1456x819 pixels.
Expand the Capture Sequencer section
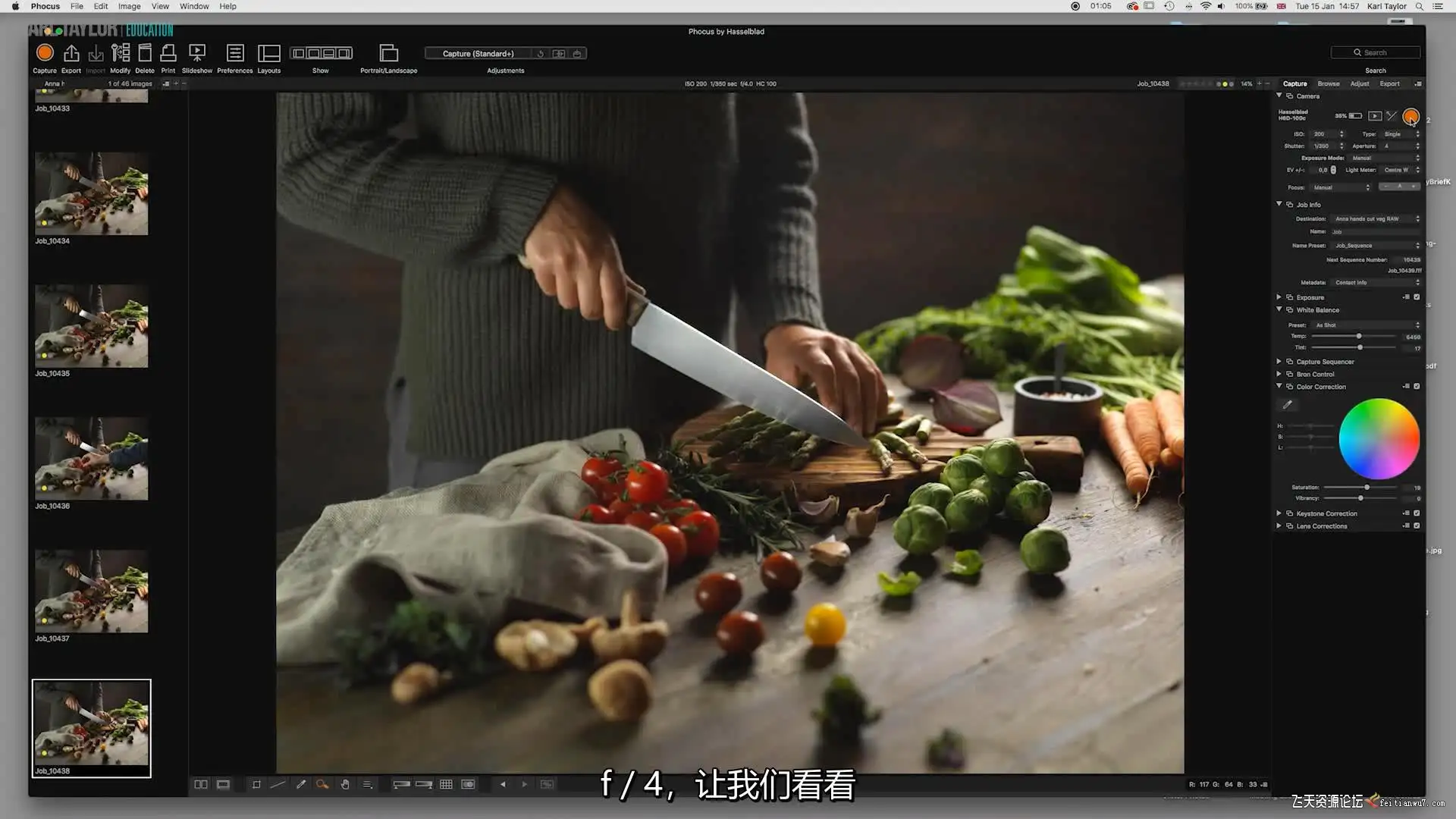[1279, 362]
